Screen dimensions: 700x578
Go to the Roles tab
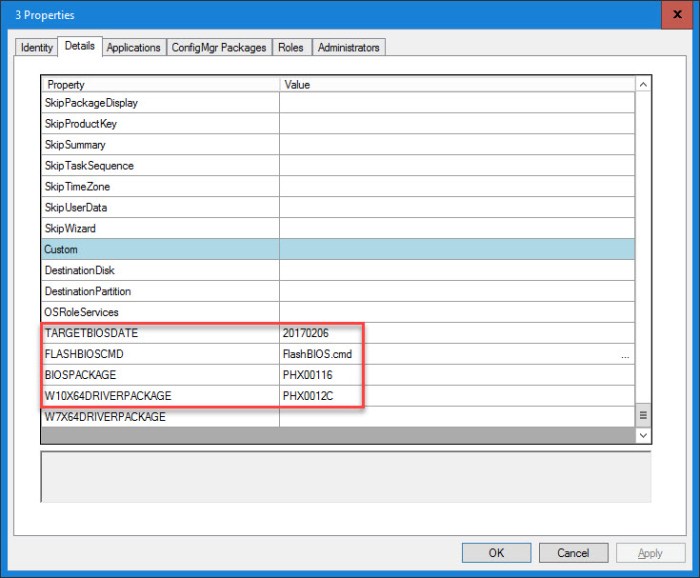[291, 47]
